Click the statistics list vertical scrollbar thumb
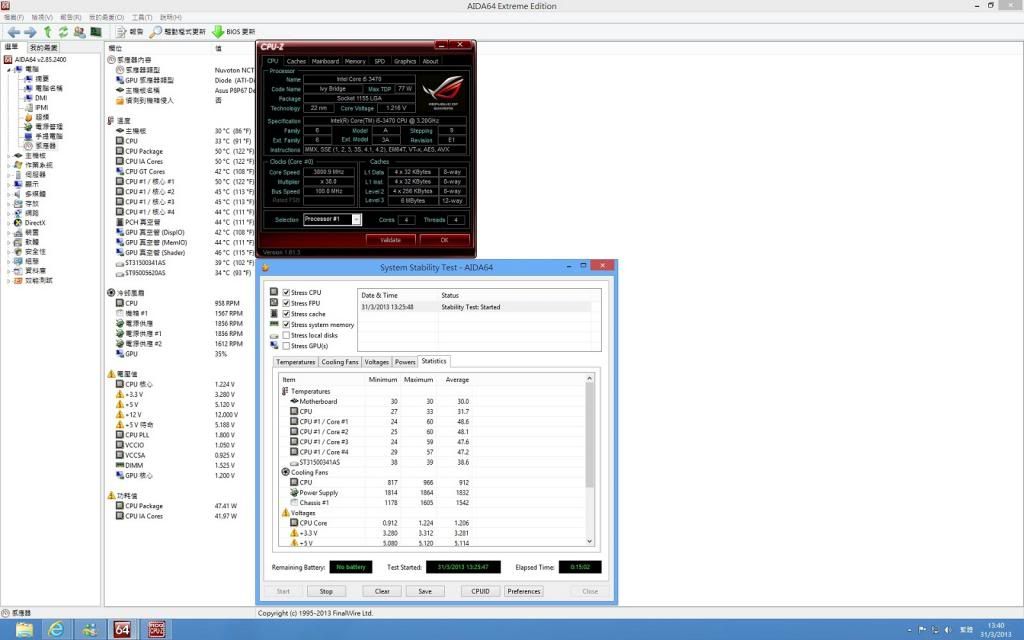Screen dimensions: 1024x640 point(590,435)
